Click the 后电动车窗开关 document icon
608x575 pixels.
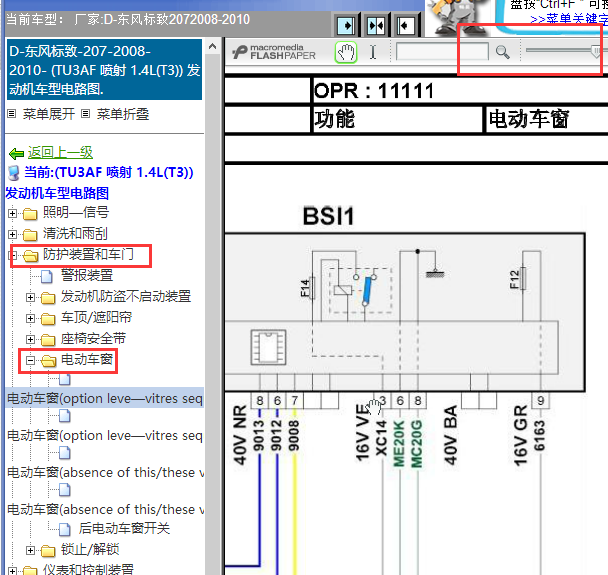point(65,529)
